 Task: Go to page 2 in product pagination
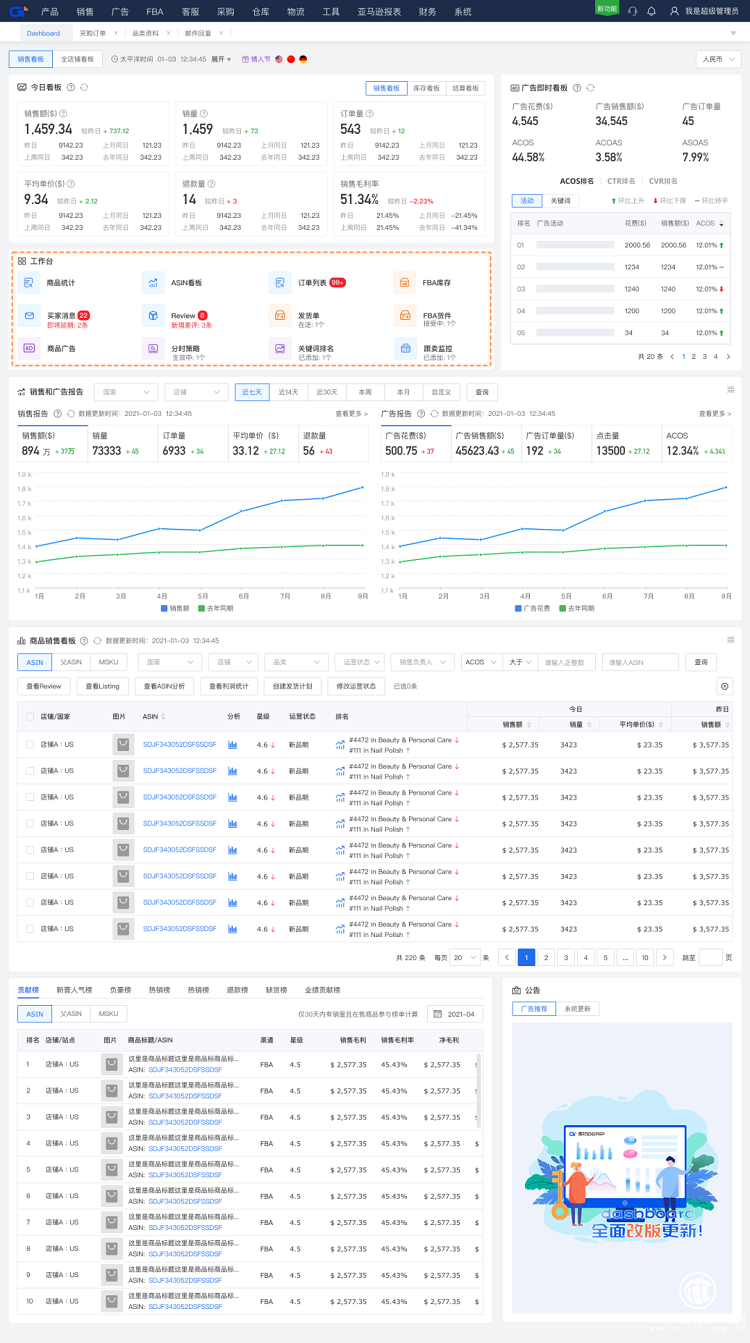click(x=546, y=957)
